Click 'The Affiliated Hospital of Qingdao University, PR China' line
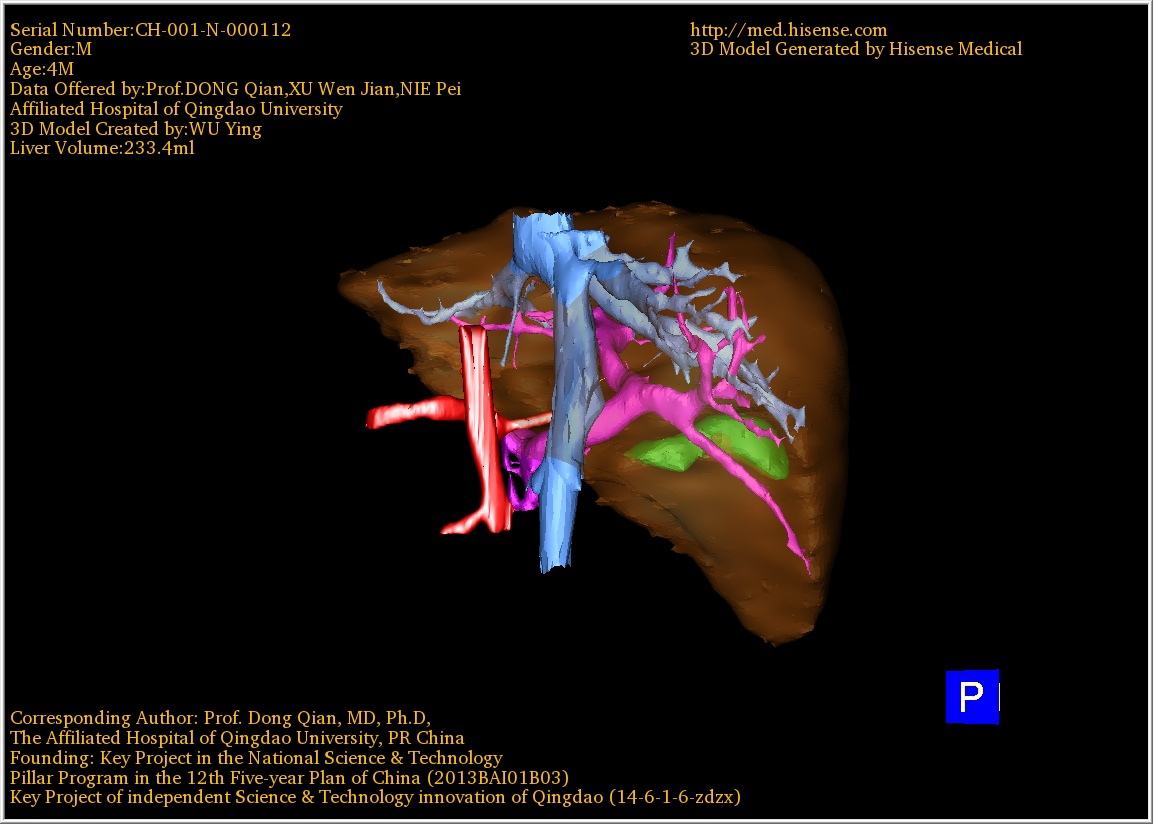The image size is (1153, 824). [x=237, y=738]
